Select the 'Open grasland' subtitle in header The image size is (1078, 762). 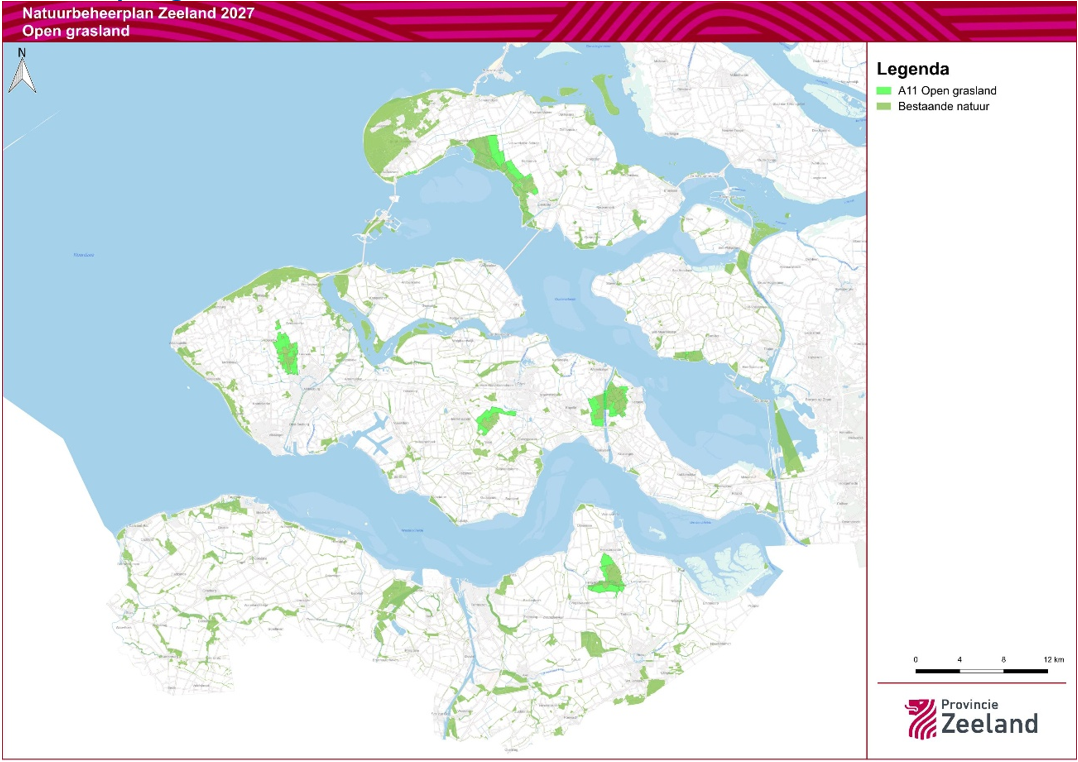(76, 31)
